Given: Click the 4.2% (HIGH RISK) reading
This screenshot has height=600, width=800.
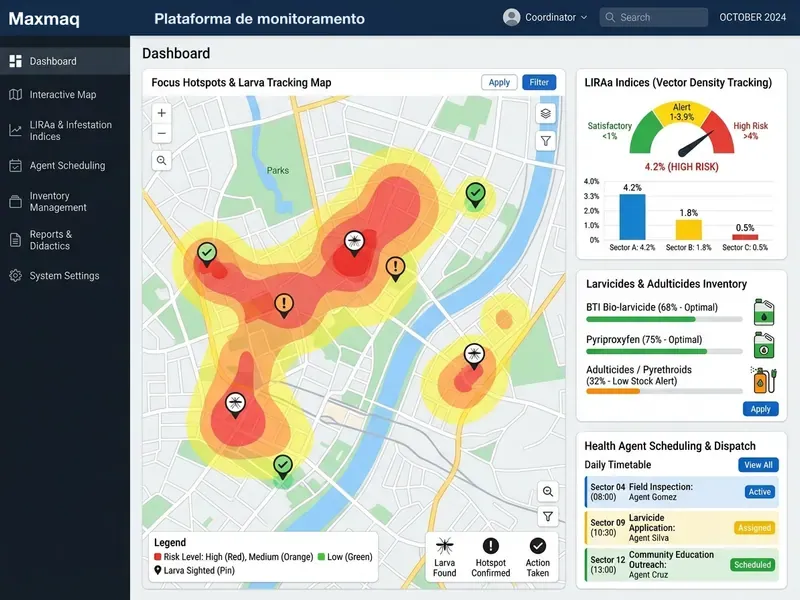Looking at the screenshot, I should click(x=681, y=167).
